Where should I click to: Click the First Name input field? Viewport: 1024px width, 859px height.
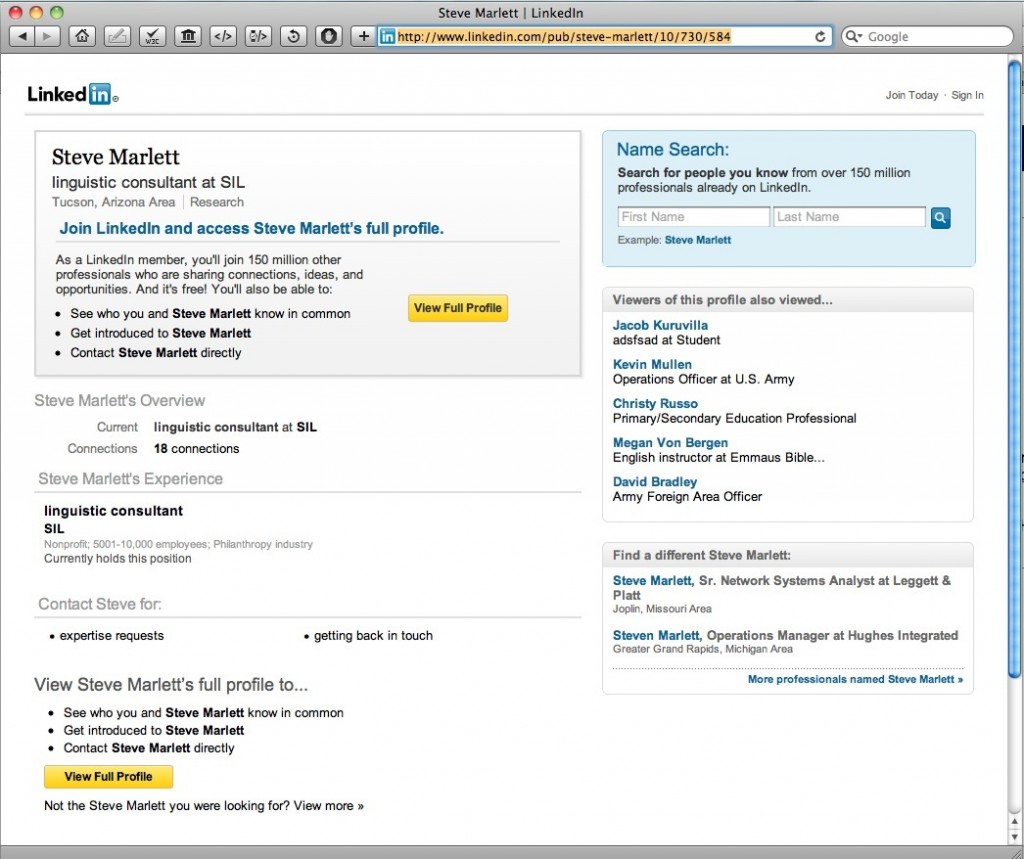pos(694,217)
